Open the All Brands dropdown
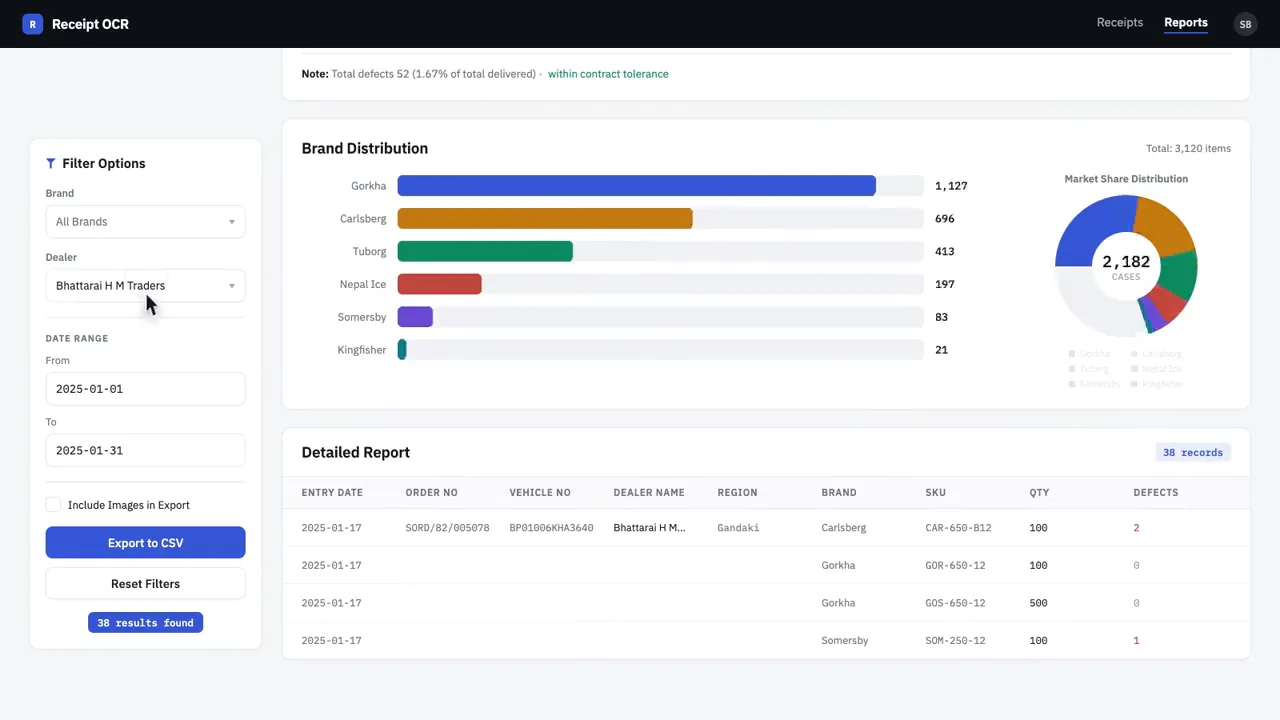 145,222
